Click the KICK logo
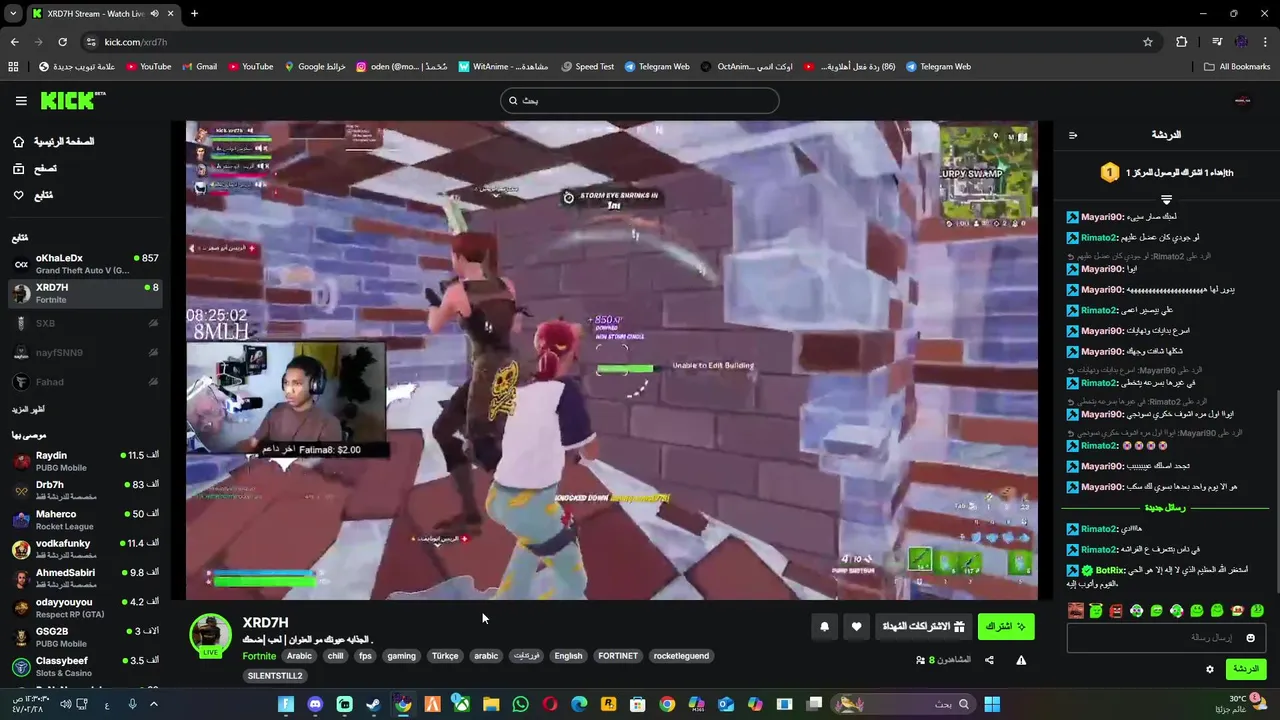1280x720 pixels. pyautogui.click(x=73, y=100)
